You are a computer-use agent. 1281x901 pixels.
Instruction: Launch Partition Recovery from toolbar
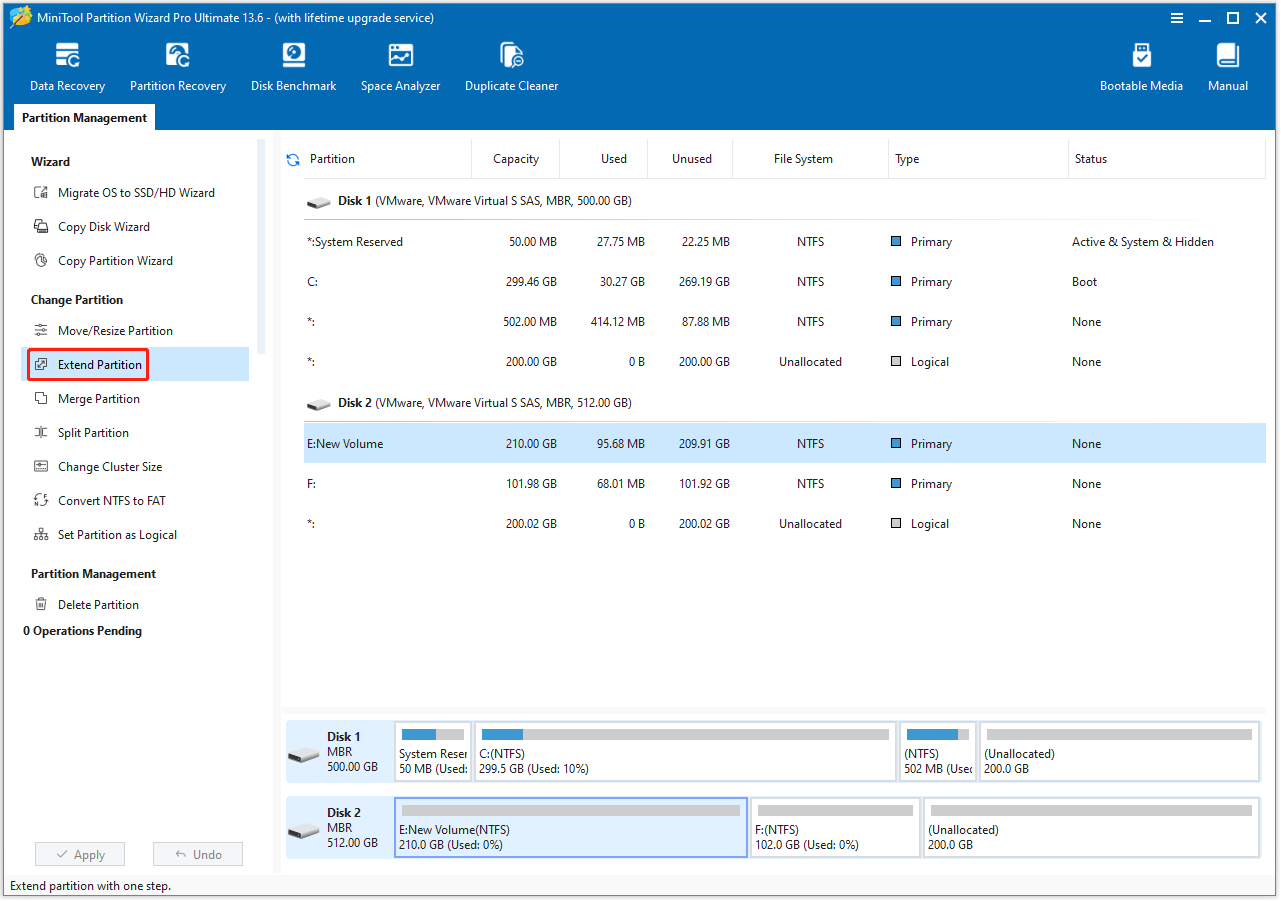[x=178, y=67]
